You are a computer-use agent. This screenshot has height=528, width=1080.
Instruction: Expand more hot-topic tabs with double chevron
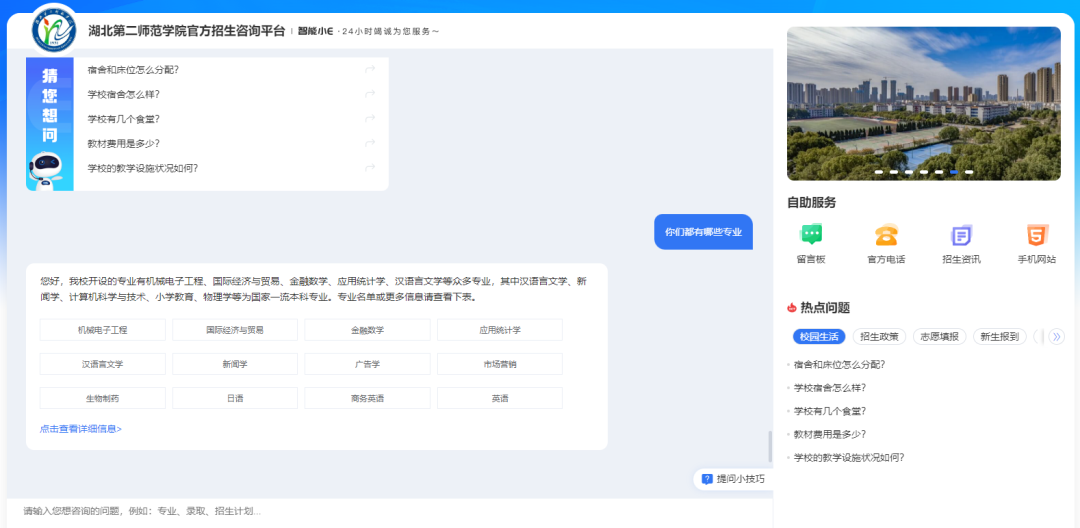[x=1056, y=337]
